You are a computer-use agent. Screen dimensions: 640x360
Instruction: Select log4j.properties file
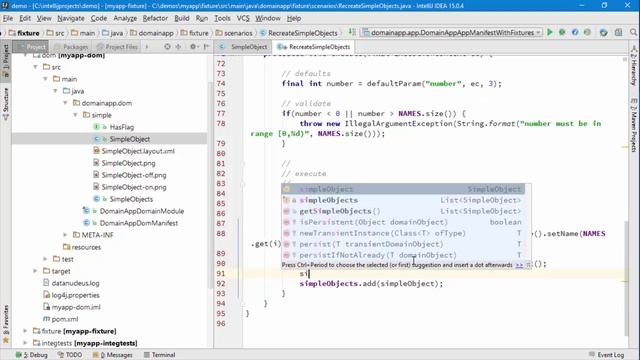click(x=75, y=295)
